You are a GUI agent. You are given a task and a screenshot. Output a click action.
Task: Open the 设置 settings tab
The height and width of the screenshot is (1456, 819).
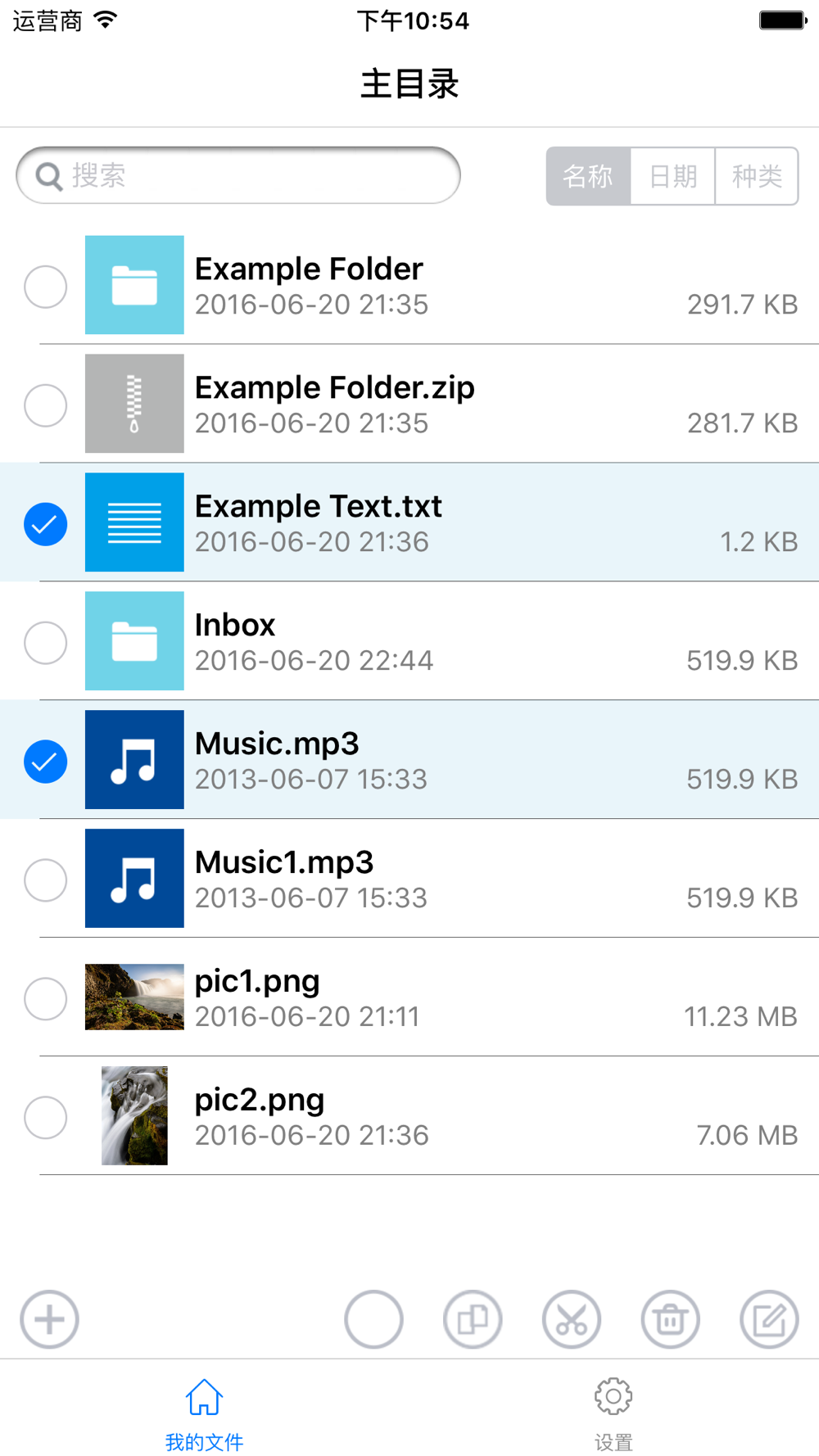pyautogui.click(x=613, y=1413)
